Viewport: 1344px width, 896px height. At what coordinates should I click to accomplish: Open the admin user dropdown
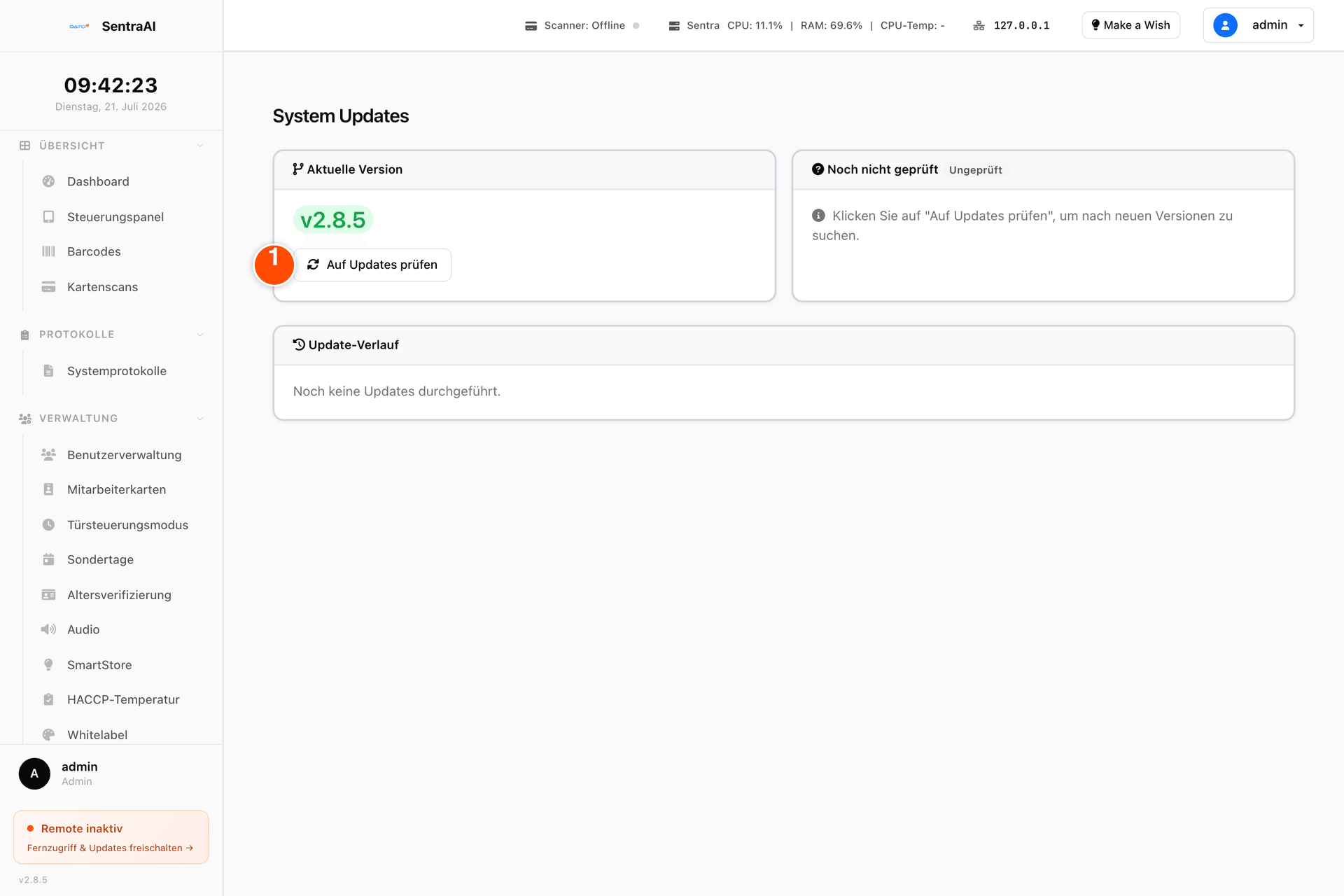[x=1258, y=25]
